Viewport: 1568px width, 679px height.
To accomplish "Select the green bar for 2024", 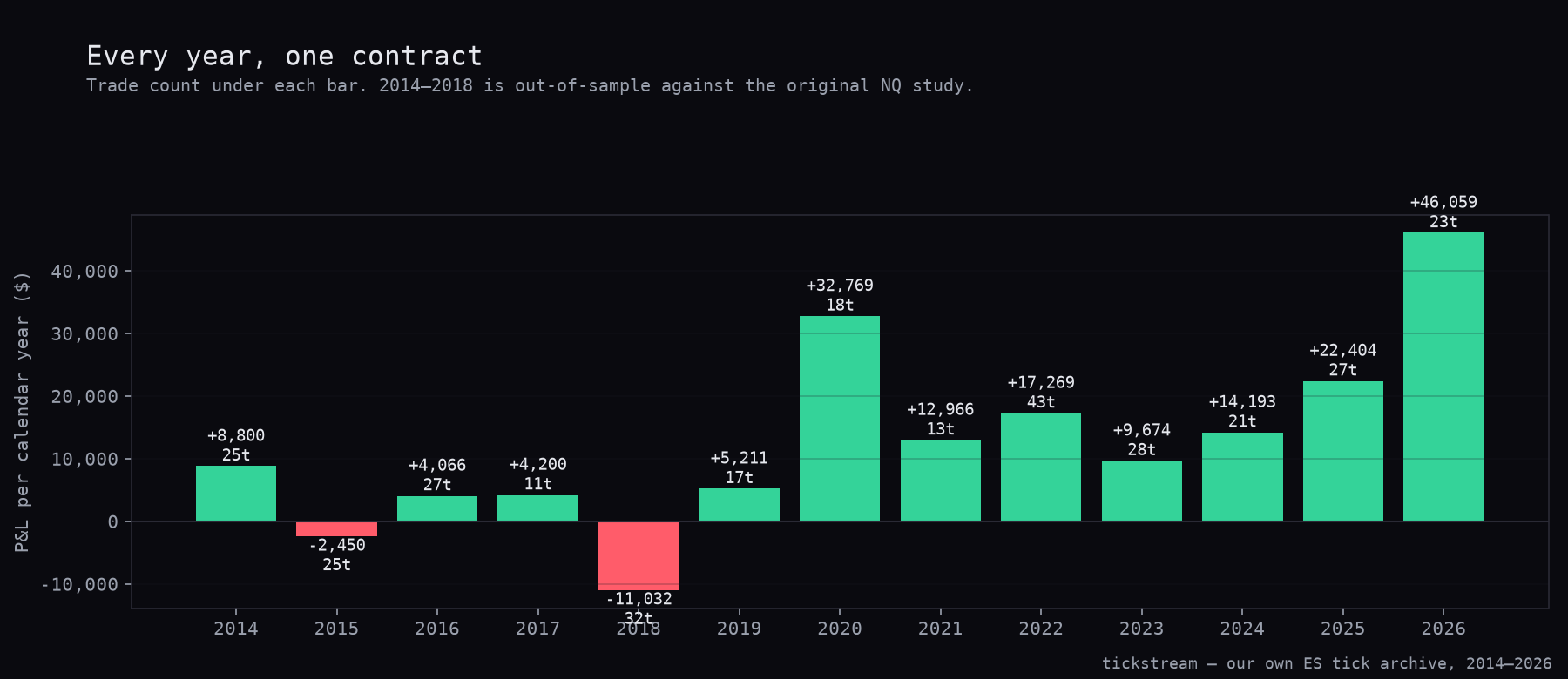I will click(x=1242, y=477).
